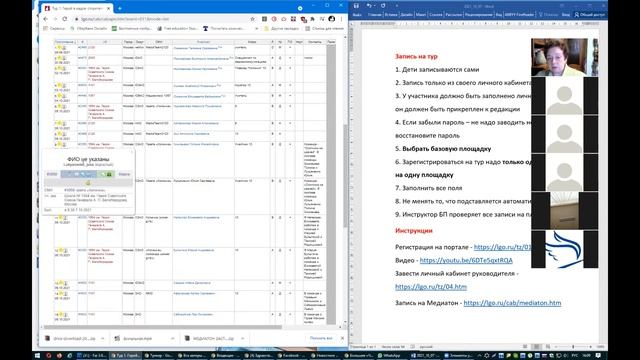Screen dimensions: 640x360
Task: Open the Рецензирование ribbon tab
Action: 478,15
